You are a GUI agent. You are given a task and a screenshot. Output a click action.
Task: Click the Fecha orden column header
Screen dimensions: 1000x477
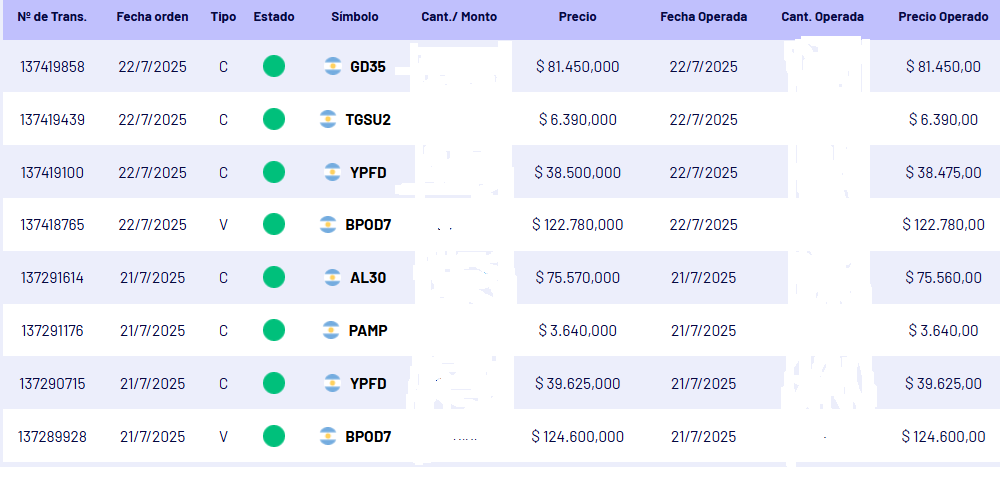point(152,18)
